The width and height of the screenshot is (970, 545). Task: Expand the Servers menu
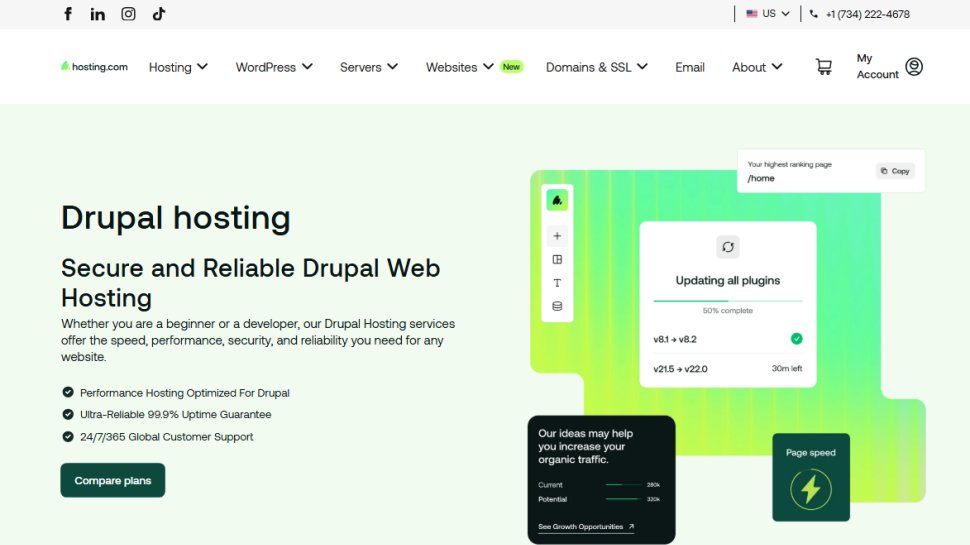tap(369, 67)
